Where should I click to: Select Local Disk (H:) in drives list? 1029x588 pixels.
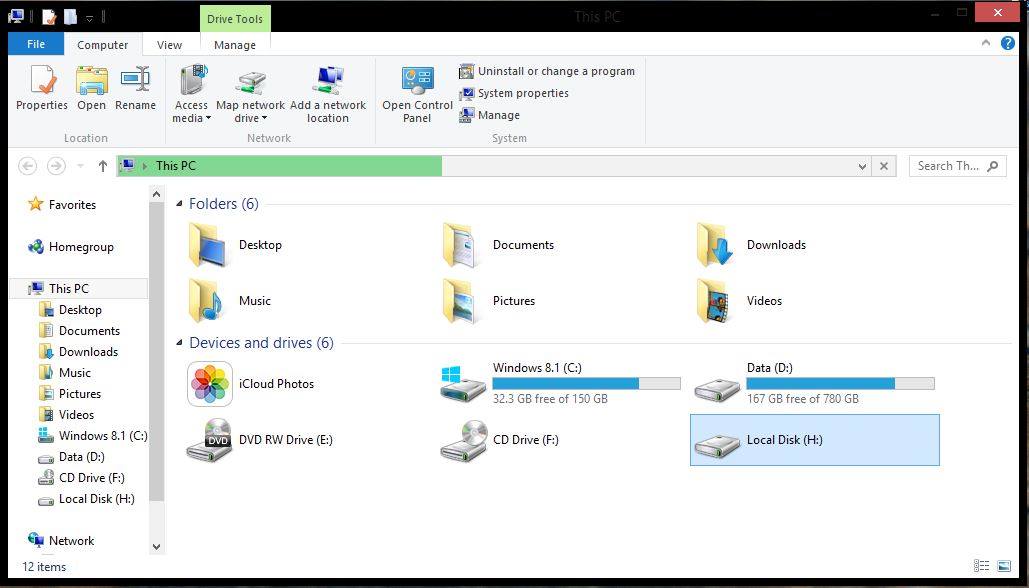[x=815, y=440]
